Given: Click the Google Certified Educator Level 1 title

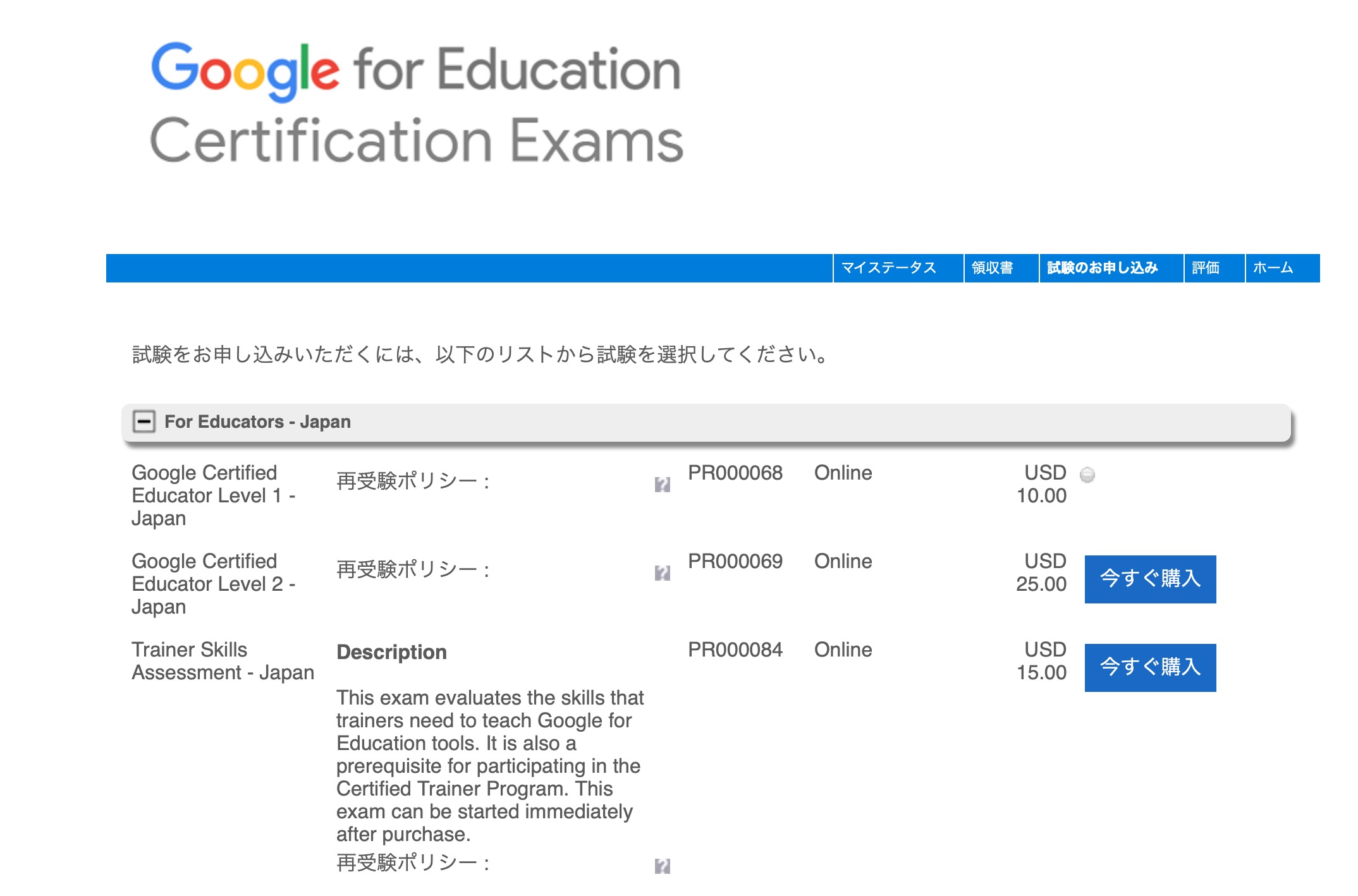Looking at the screenshot, I should point(214,495).
